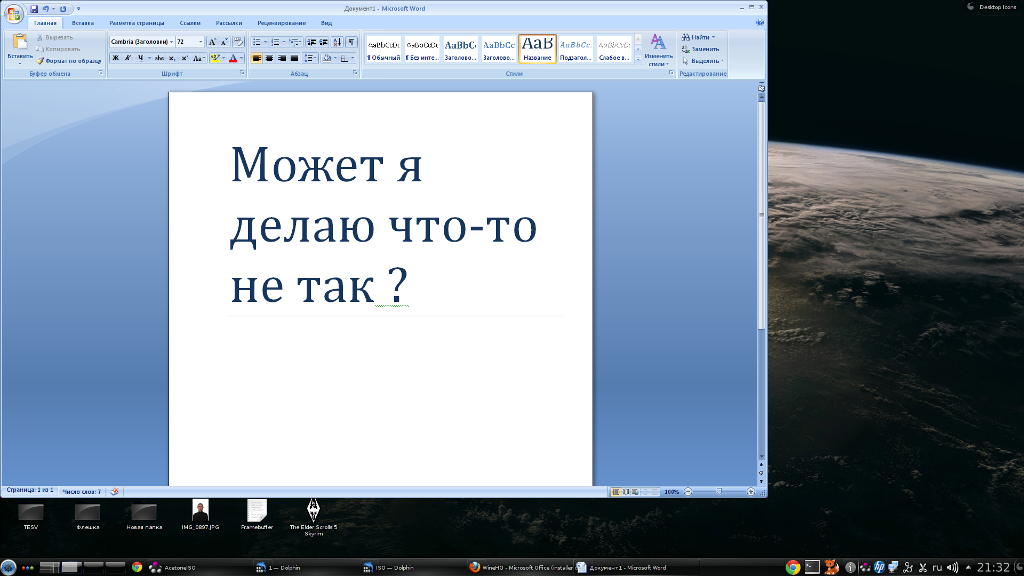Toggle bold (Ж) formatting
The width and height of the screenshot is (1024, 576).
pyautogui.click(x=115, y=58)
